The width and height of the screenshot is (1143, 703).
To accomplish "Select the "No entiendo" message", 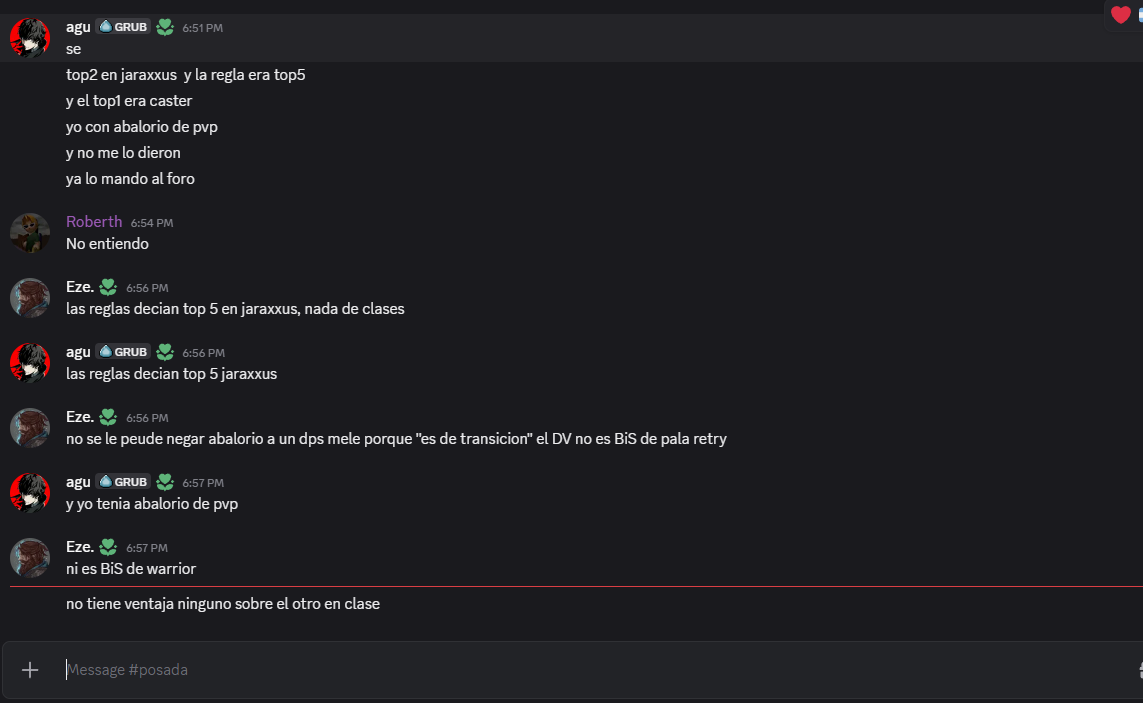I will pos(107,244).
